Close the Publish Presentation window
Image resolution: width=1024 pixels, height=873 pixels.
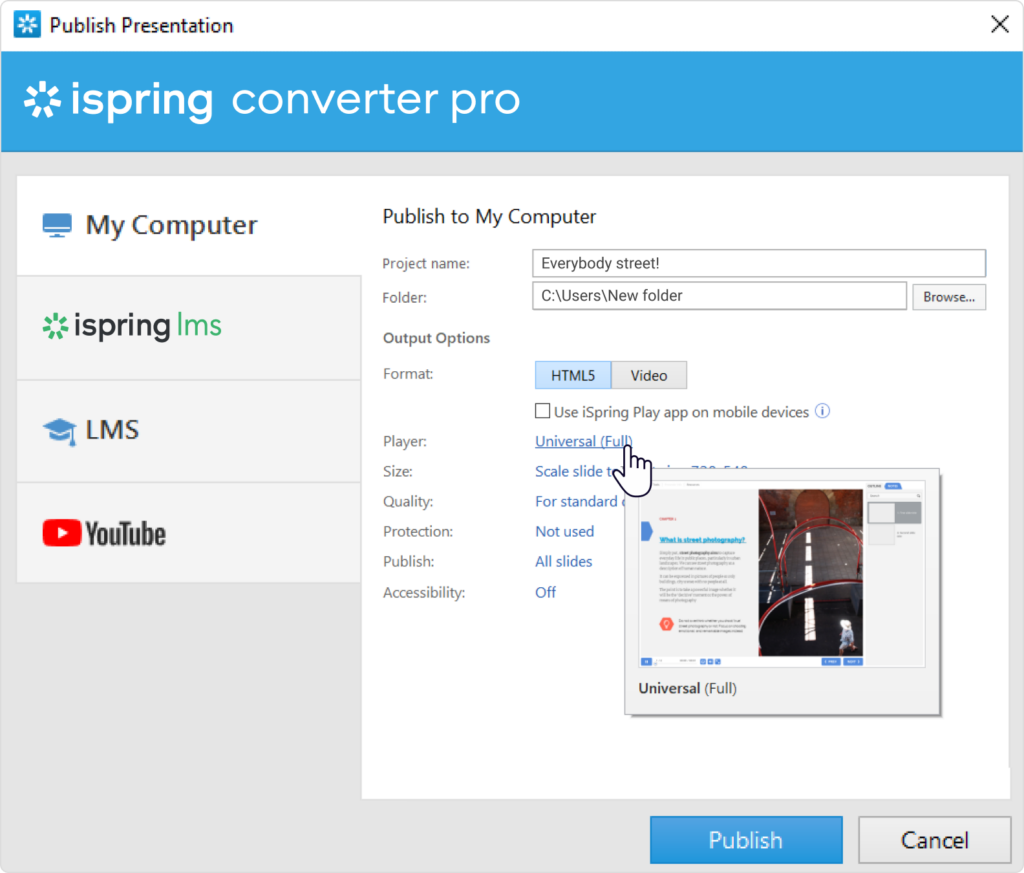coord(999,25)
